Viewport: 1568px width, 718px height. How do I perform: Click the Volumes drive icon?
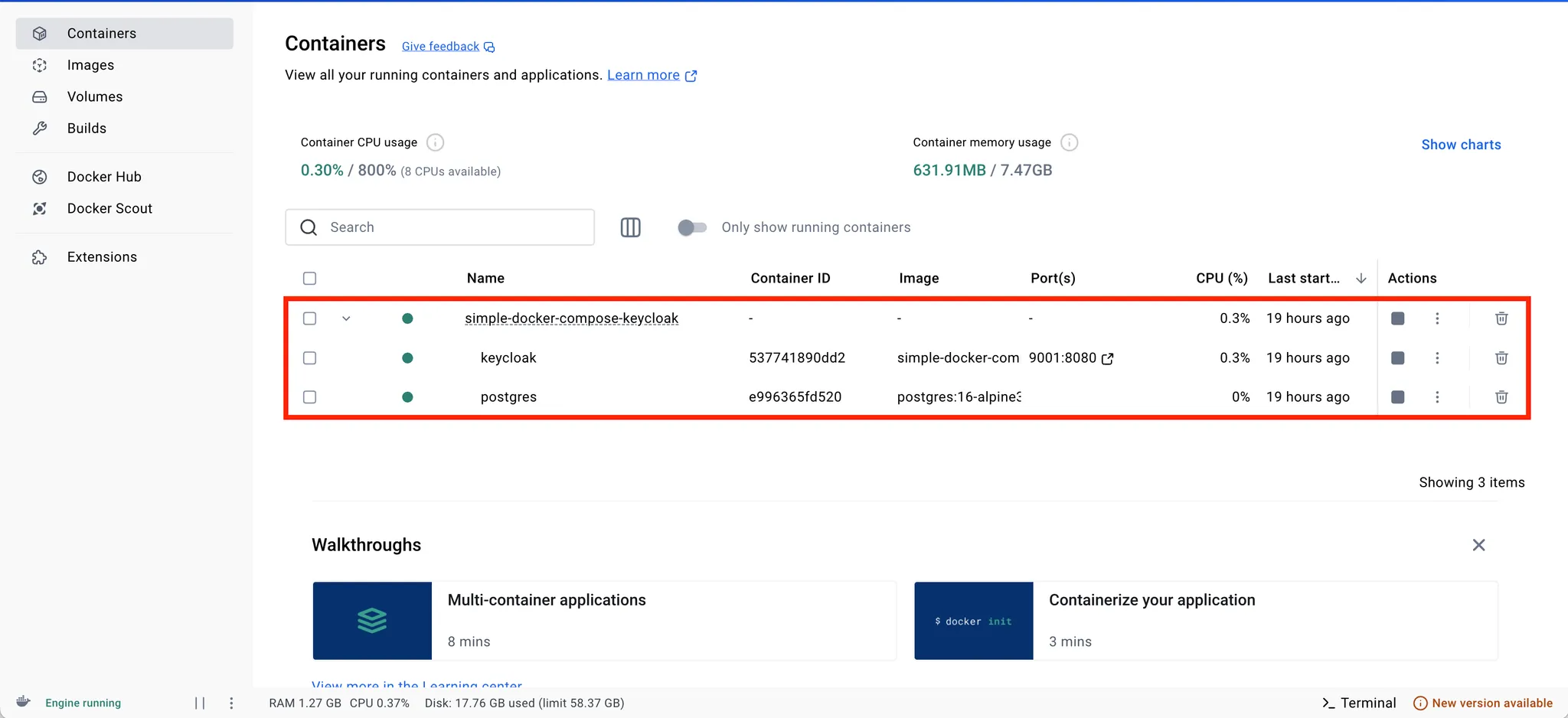[x=40, y=96]
